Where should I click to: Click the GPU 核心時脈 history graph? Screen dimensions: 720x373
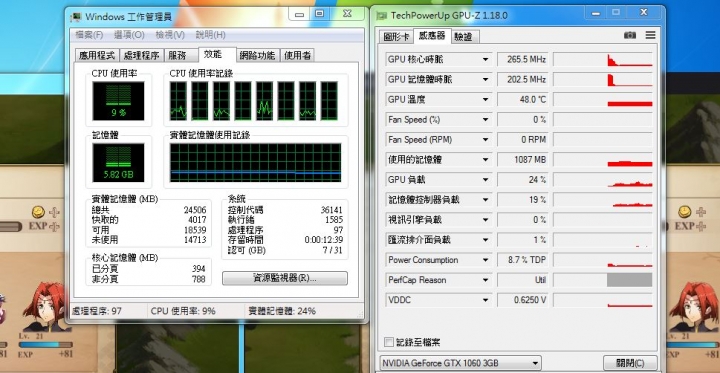[603, 60]
